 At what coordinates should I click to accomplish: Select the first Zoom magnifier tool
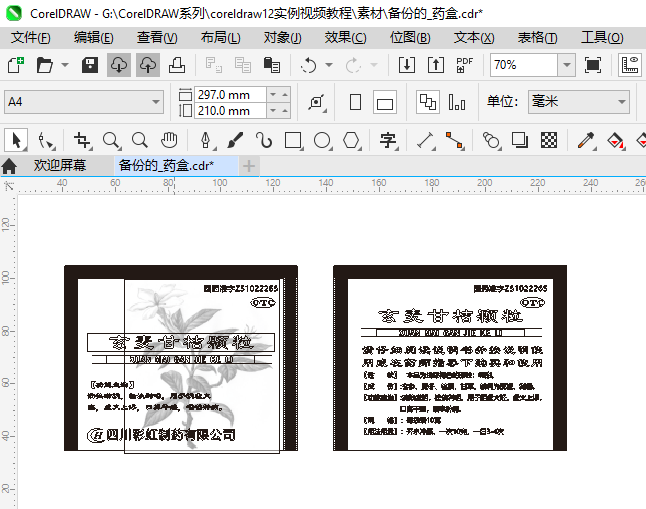[111, 141]
